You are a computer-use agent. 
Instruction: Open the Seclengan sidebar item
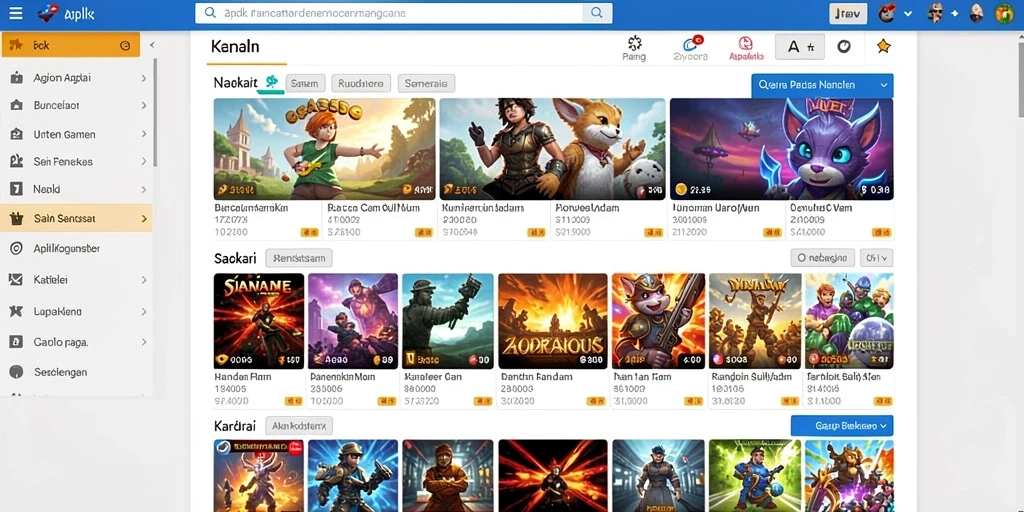click(76, 372)
